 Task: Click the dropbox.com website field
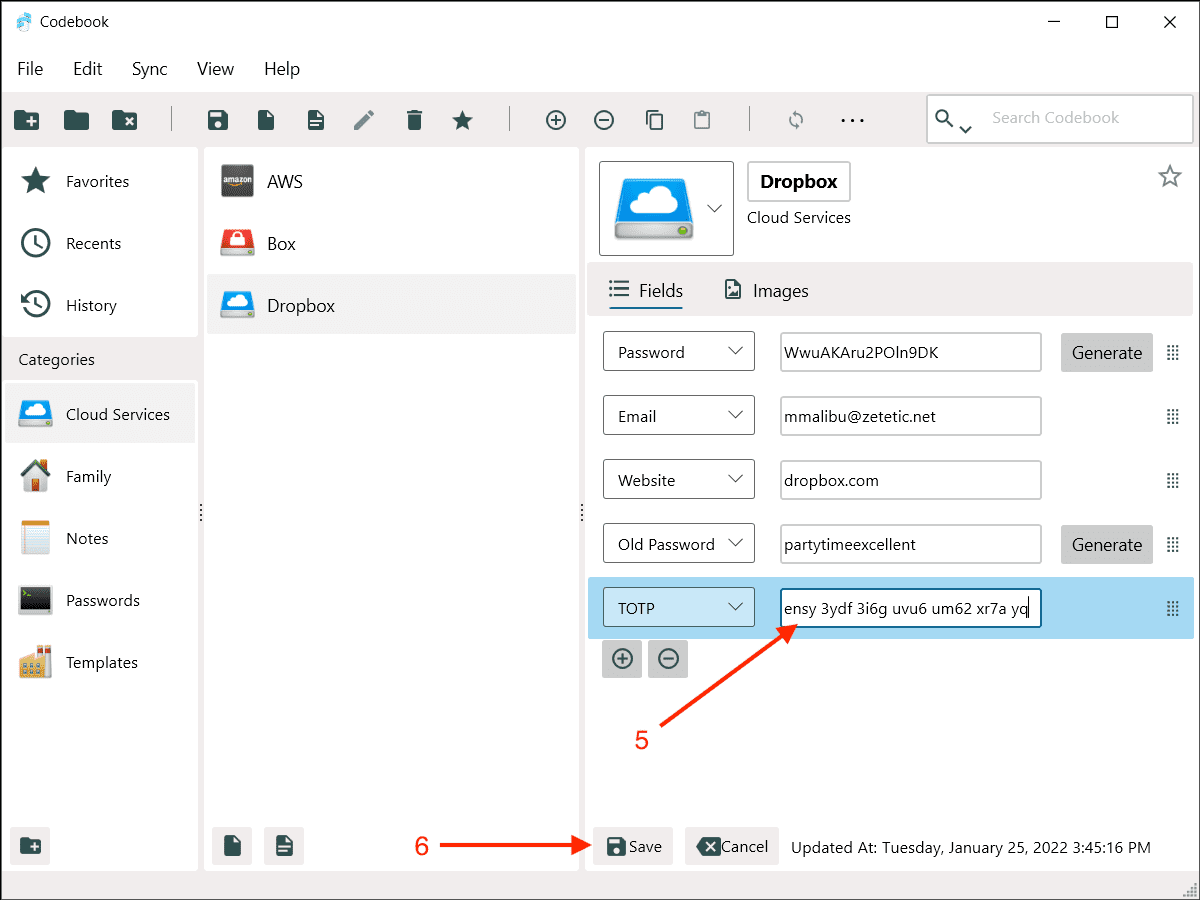(911, 480)
